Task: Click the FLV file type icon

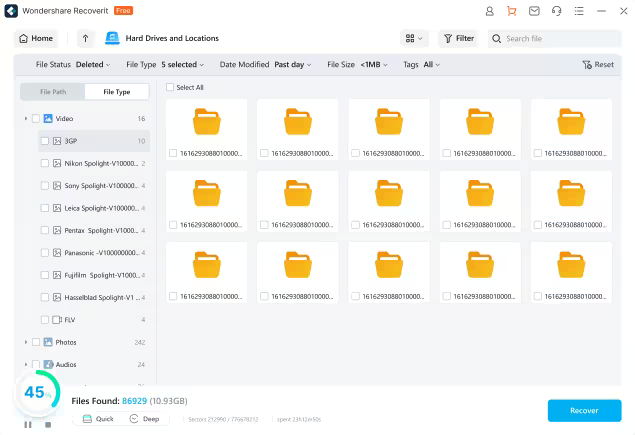Action: click(57, 320)
